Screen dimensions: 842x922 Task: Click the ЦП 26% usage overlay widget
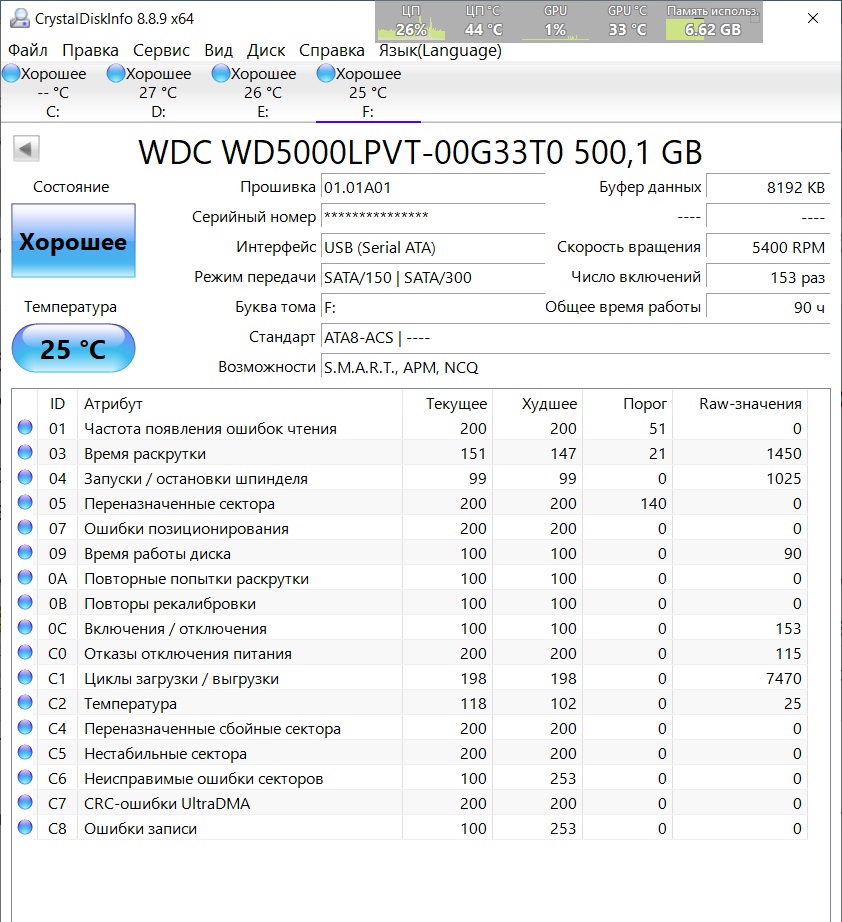(412, 22)
